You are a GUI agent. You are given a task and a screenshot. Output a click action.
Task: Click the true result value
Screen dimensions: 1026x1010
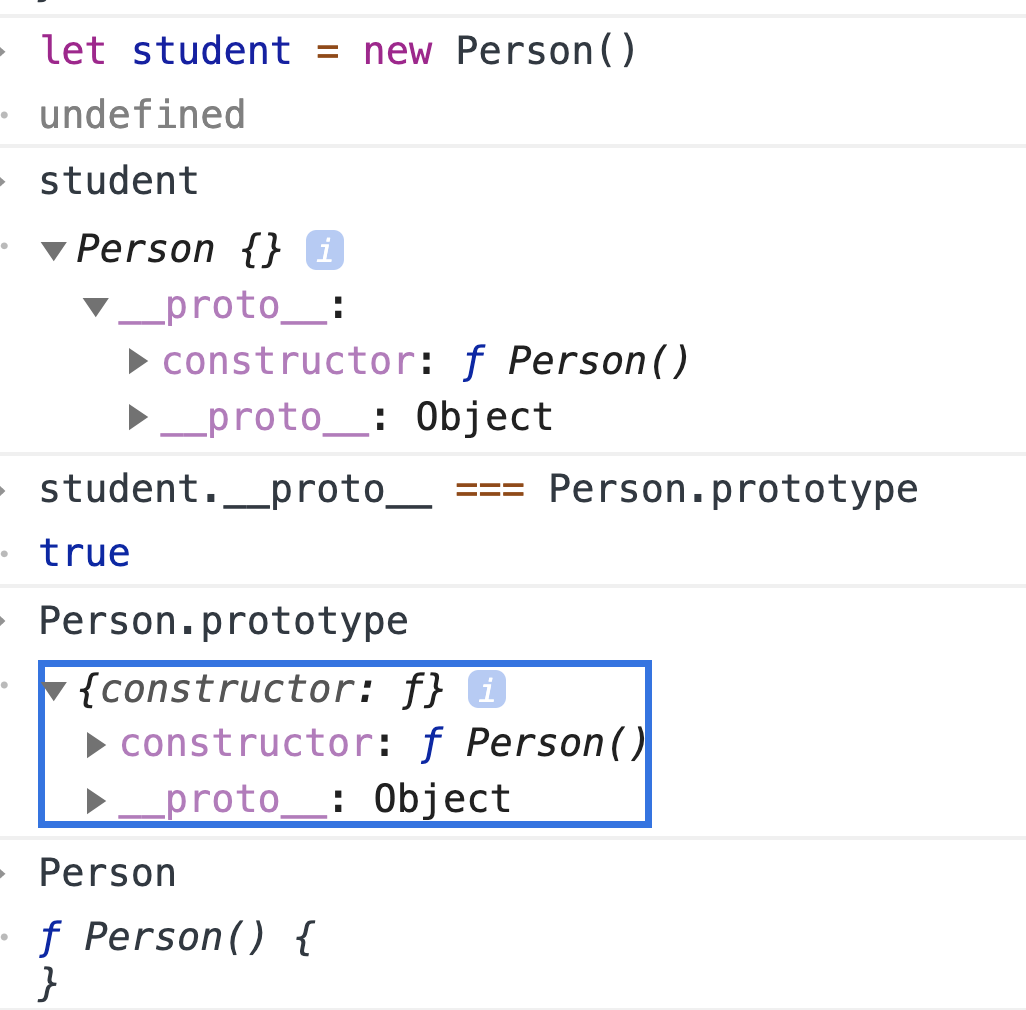[84, 553]
